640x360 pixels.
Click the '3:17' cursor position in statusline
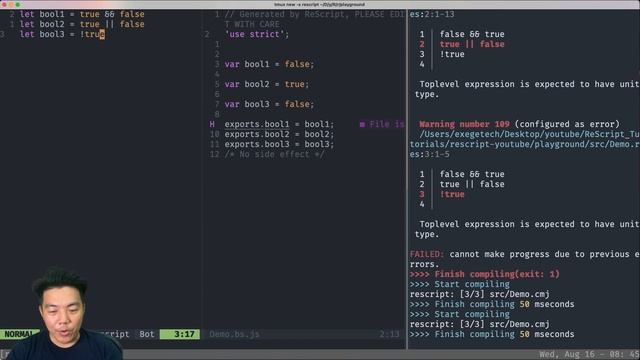tap(180, 334)
